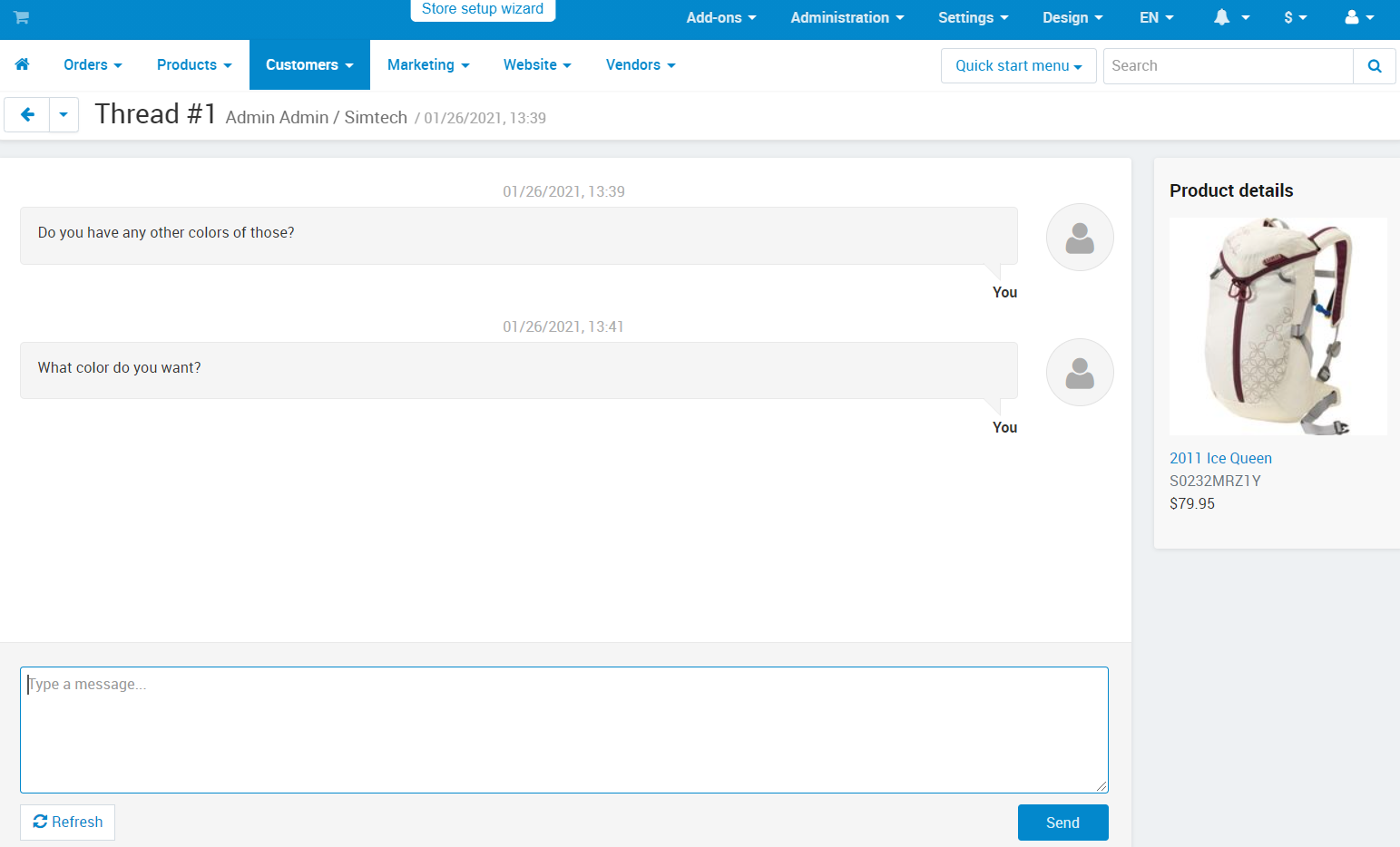This screenshot has width=1400, height=847.
Task: Open the 2011 Ice Queen product link
Action: [1220, 458]
